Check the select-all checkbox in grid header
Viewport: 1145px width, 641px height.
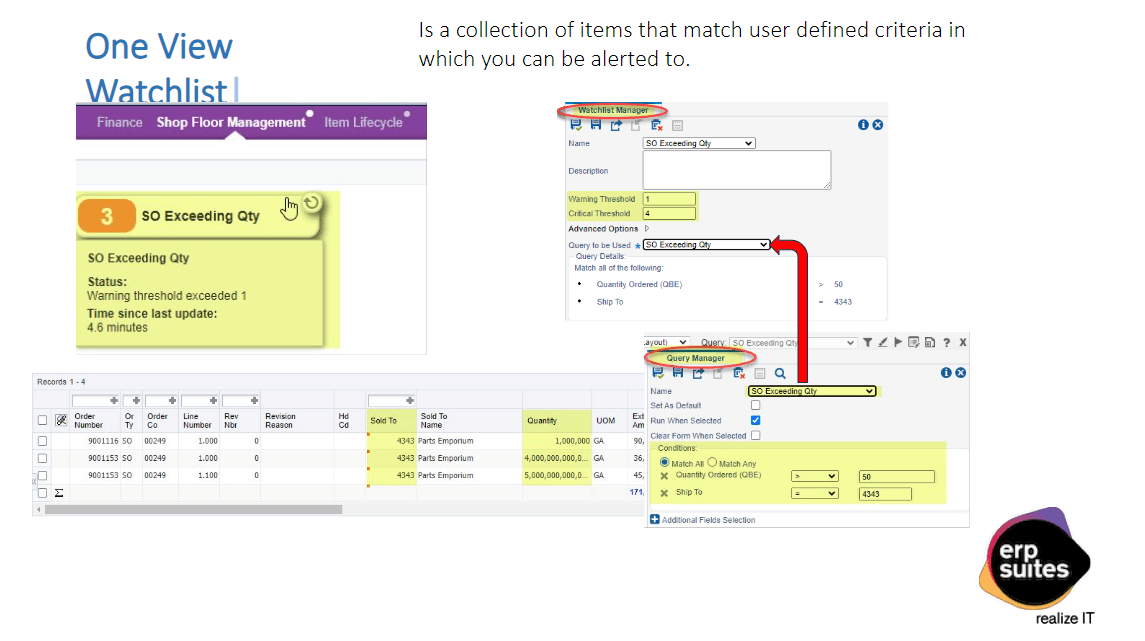42,421
